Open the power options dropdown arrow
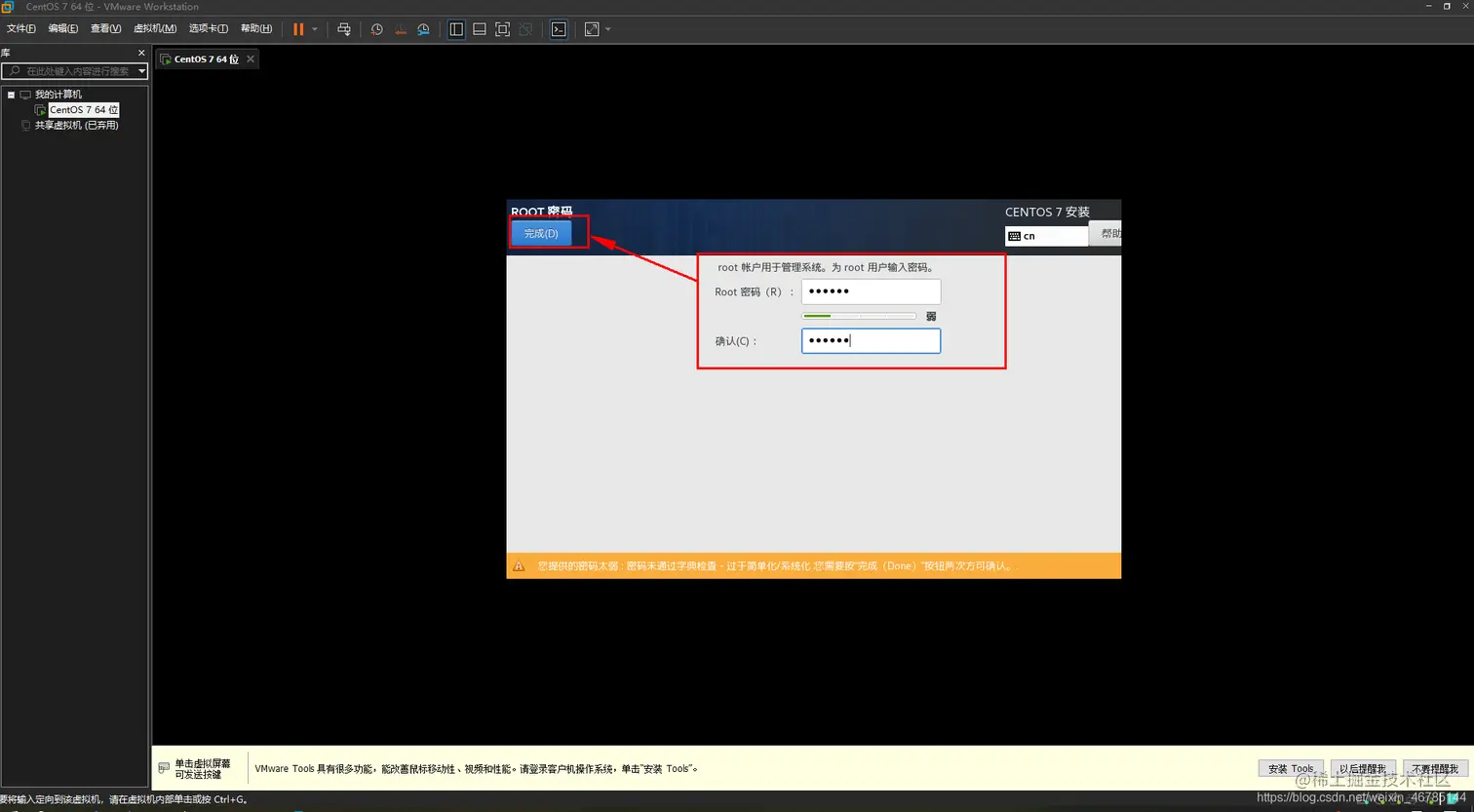 pos(315,29)
